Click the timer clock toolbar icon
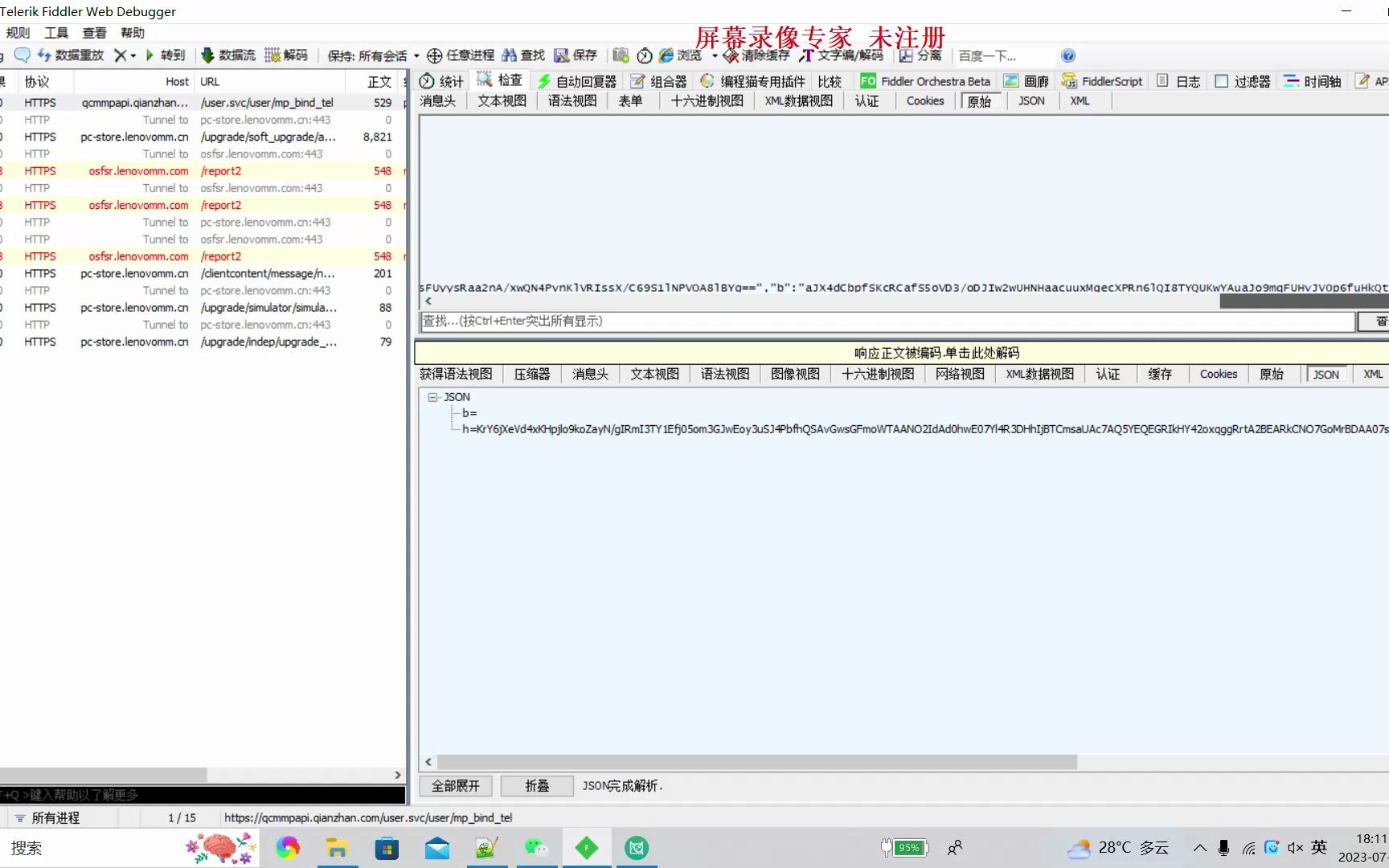The width and height of the screenshot is (1389, 868). [x=644, y=55]
